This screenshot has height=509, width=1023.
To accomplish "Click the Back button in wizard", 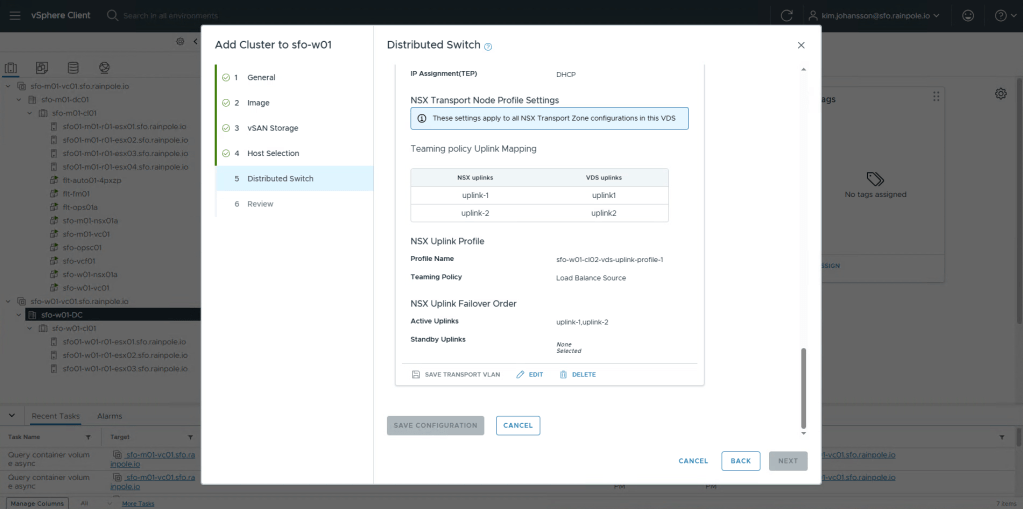I will click(740, 461).
